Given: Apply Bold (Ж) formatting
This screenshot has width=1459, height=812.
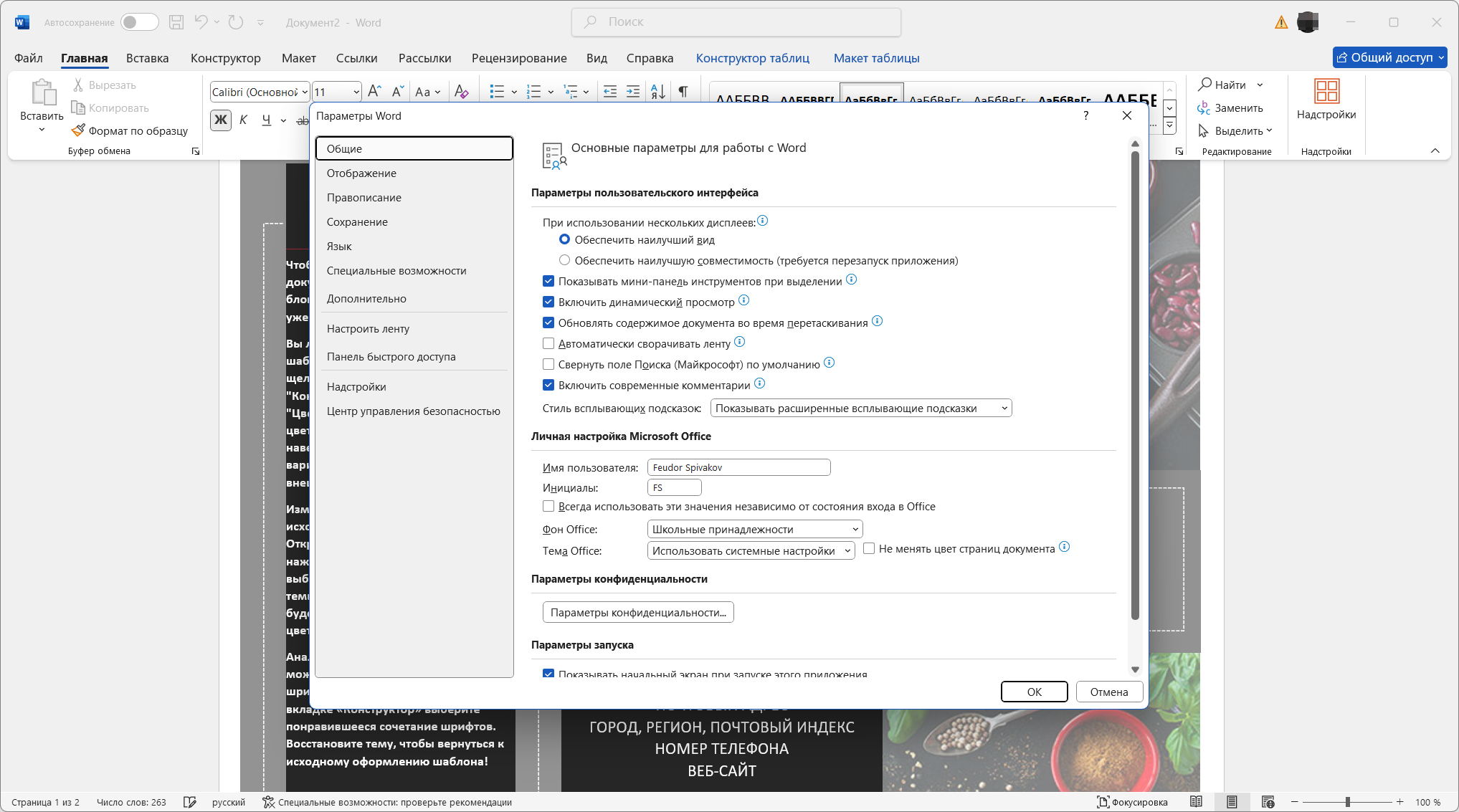Looking at the screenshot, I should 221,120.
